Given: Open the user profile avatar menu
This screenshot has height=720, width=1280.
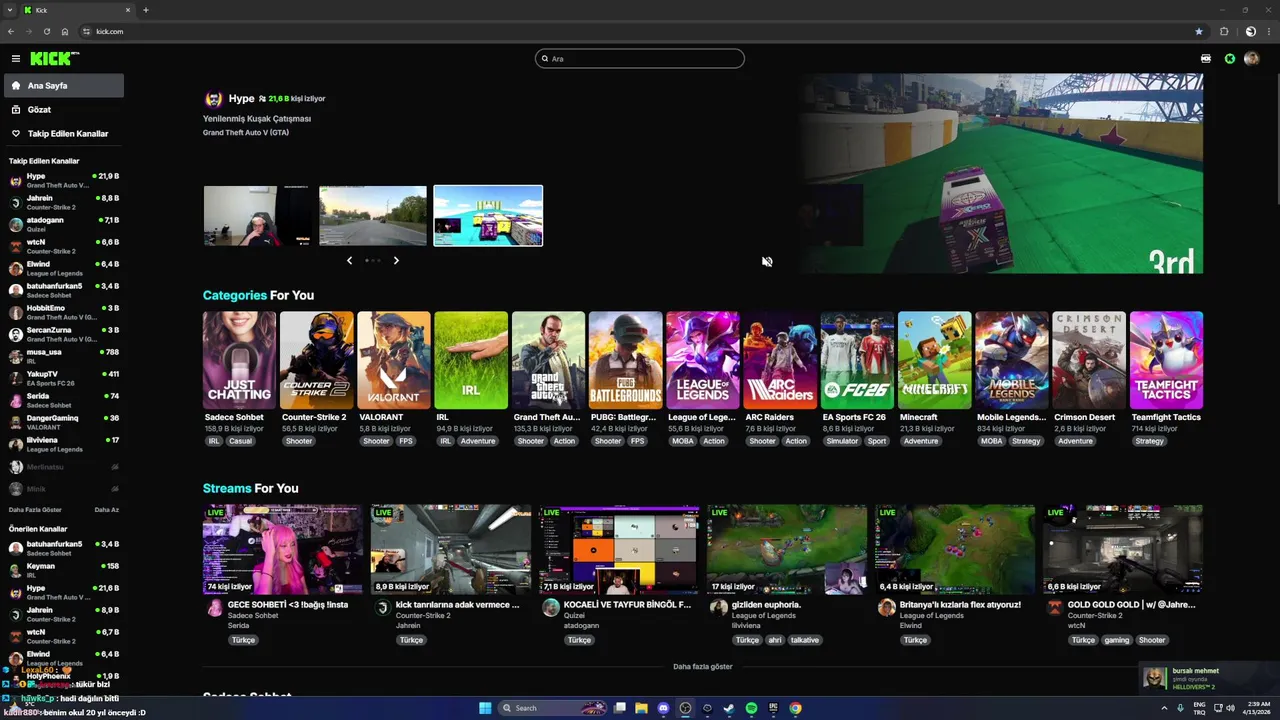Looking at the screenshot, I should pos(1251,59).
